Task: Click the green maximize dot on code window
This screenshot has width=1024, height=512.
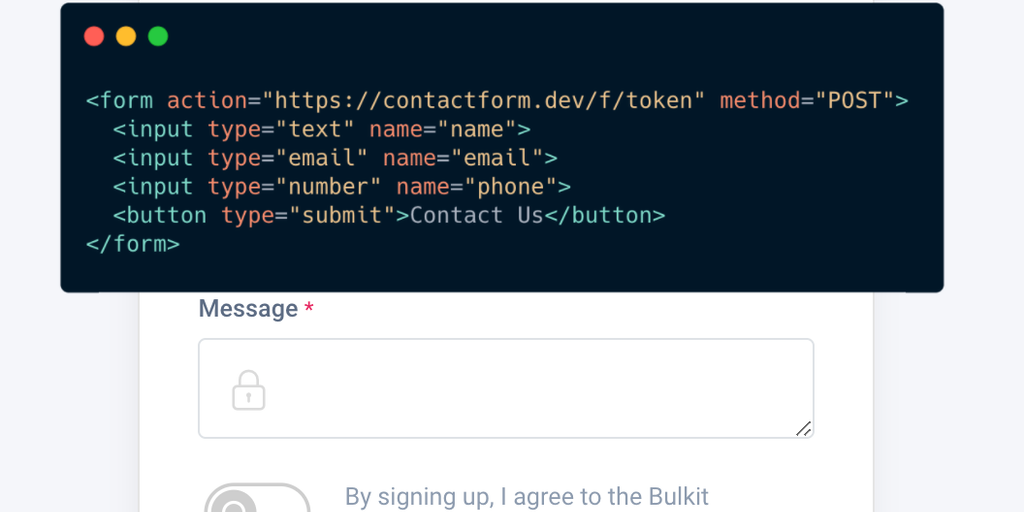Action: click(158, 37)
